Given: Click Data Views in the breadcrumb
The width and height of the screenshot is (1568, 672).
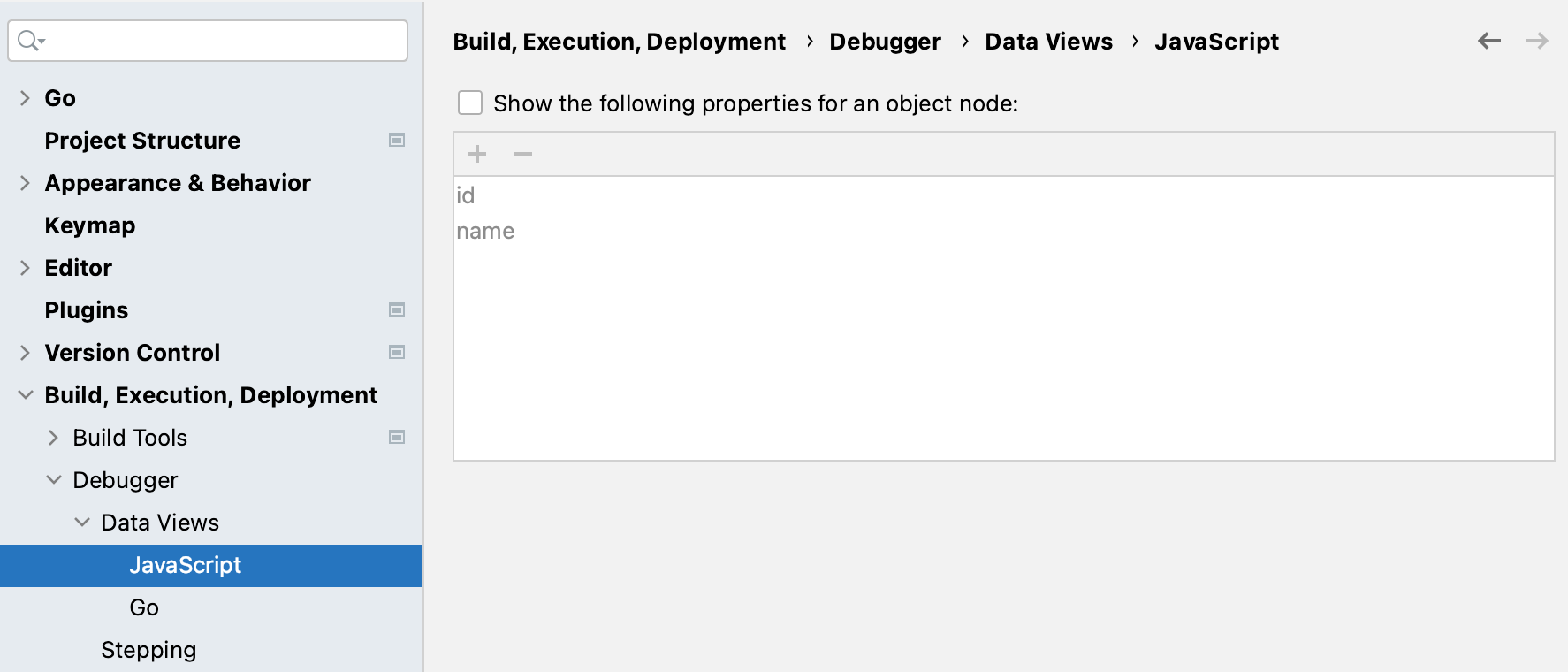Looking at the screenshot, I should coord(1048,42).
